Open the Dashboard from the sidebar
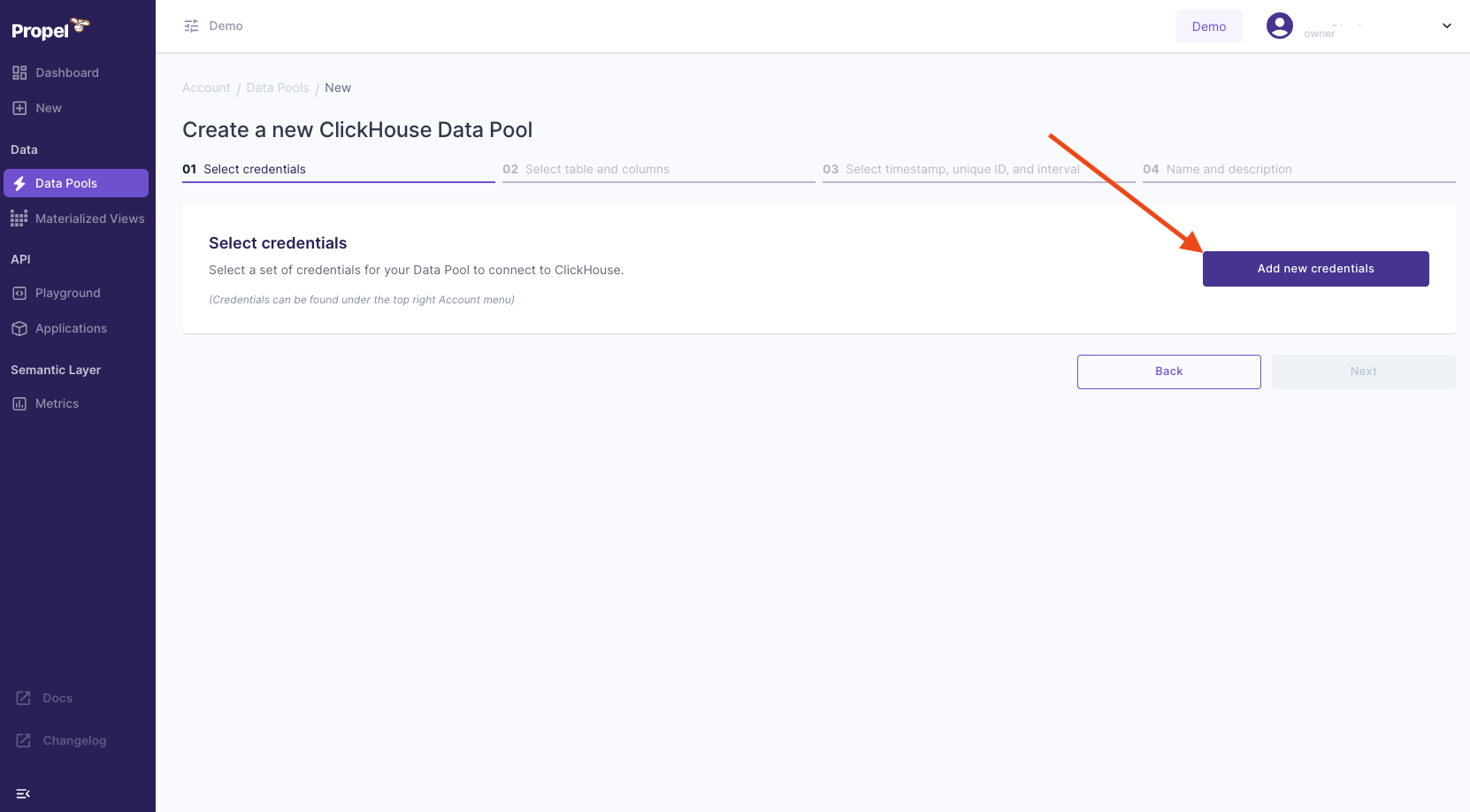This screenshot has width=1470, height=812. [65, 73]
